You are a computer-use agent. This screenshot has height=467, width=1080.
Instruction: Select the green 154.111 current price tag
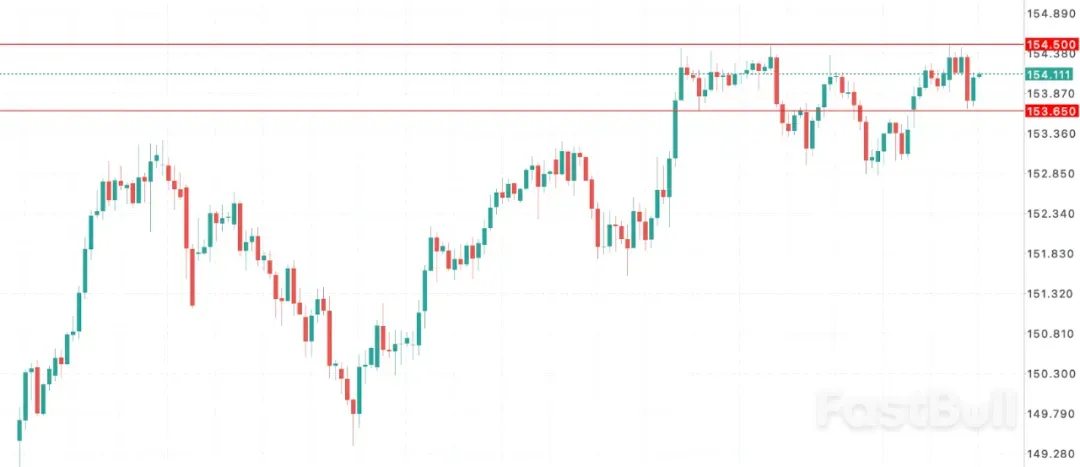(x=1050, y=74)
